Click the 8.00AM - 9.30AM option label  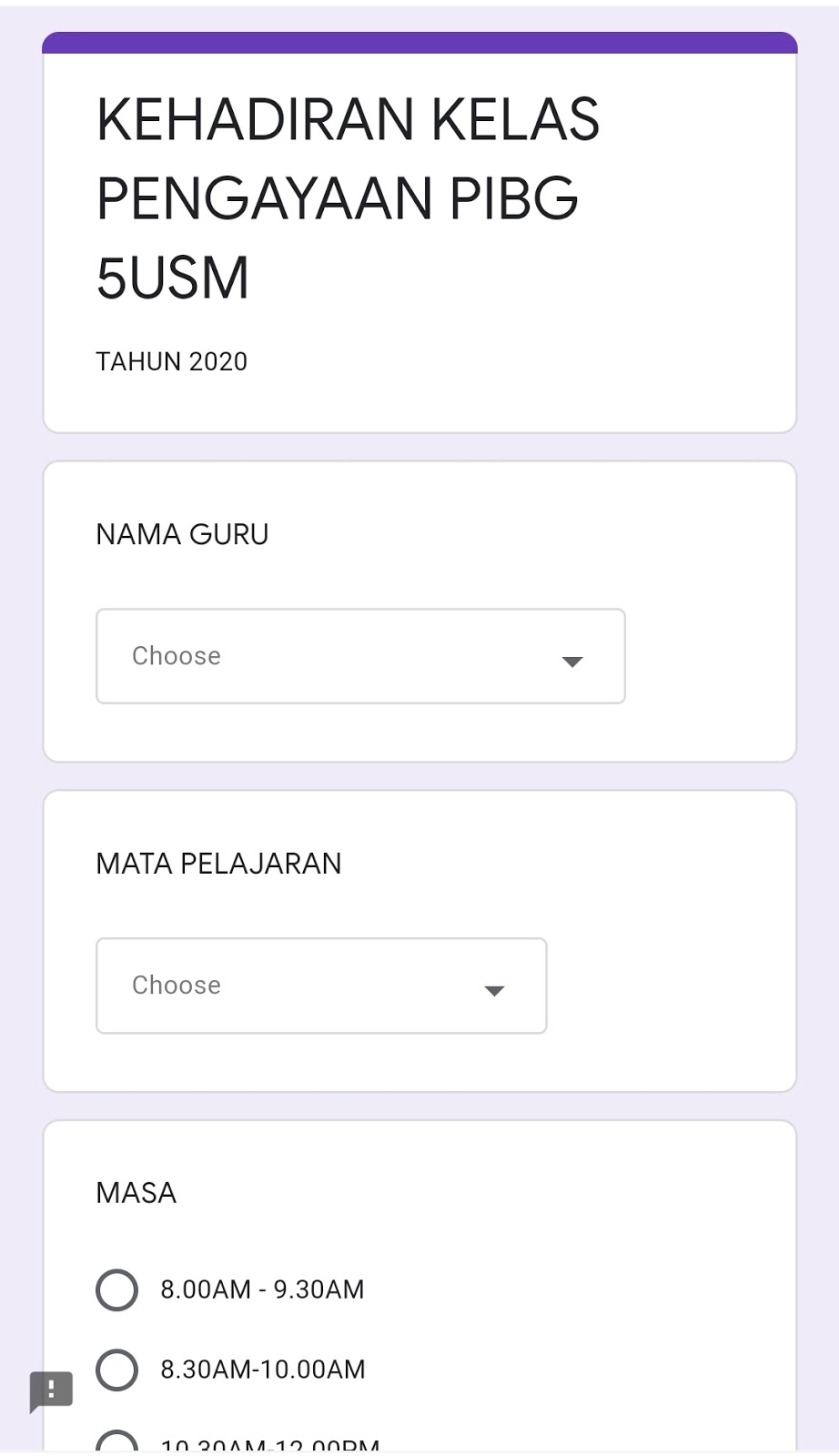pyautogui.click(x=262, y=1289)
